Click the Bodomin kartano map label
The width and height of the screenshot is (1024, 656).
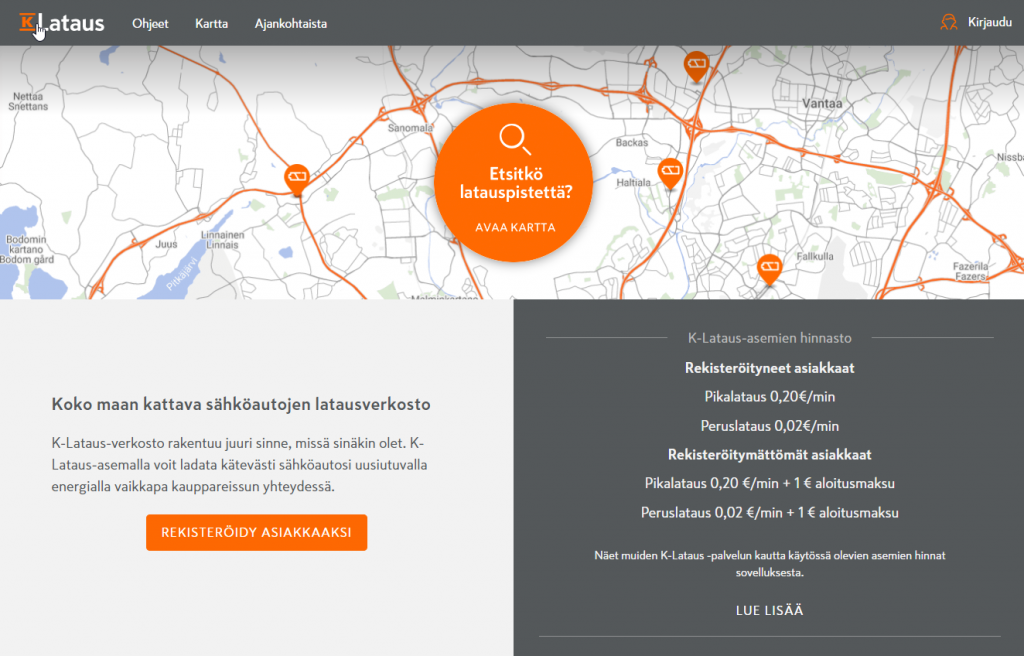point(27,249)
